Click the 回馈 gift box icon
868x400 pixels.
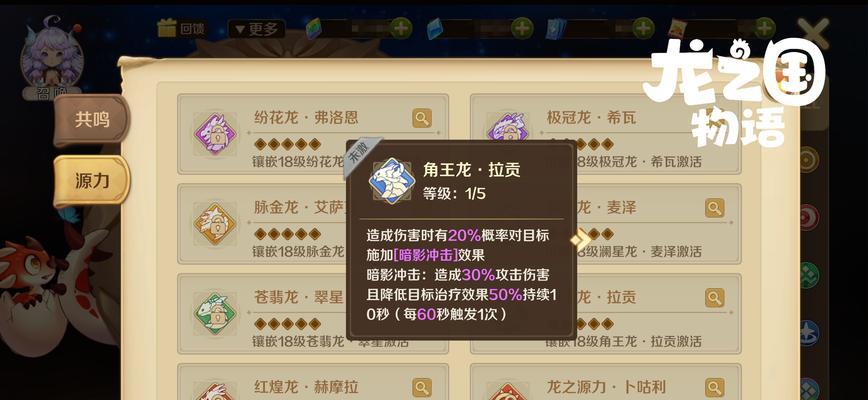click(167, 28)
